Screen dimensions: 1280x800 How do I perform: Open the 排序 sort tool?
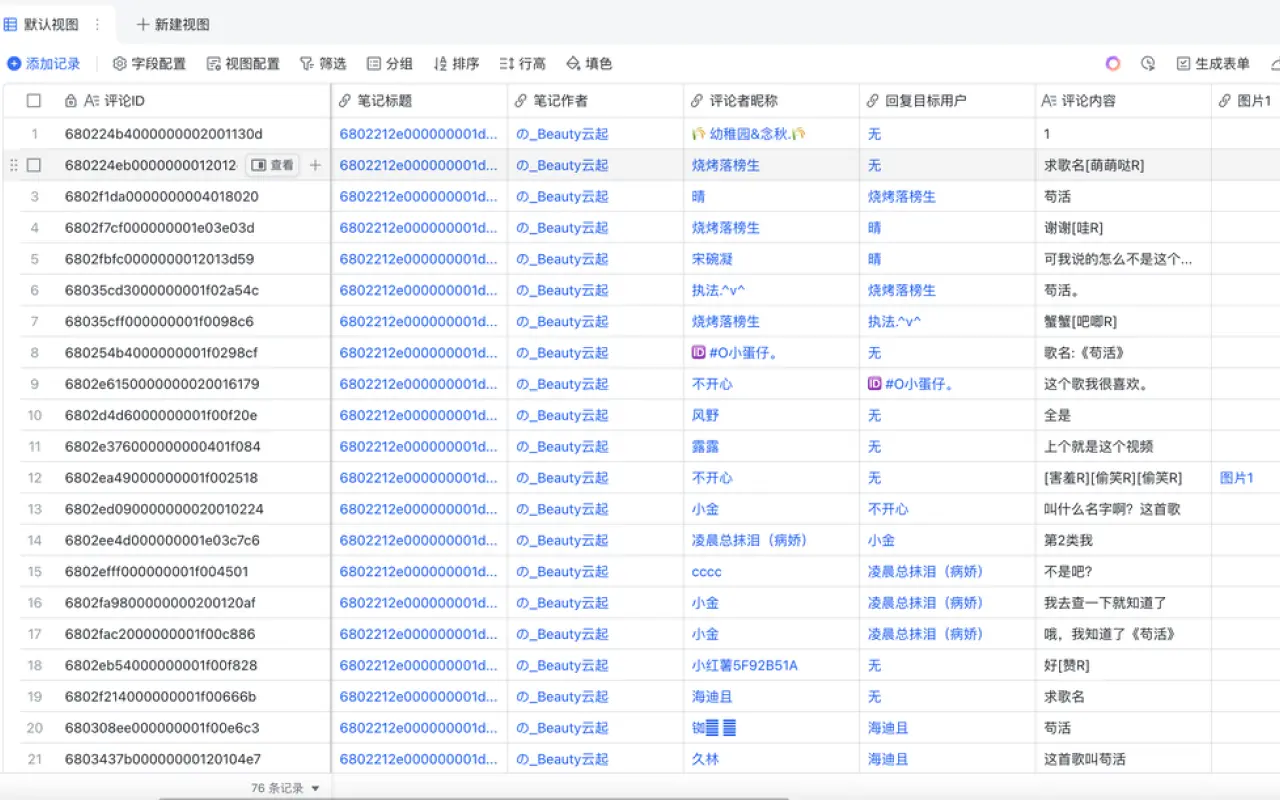[456, 64]
